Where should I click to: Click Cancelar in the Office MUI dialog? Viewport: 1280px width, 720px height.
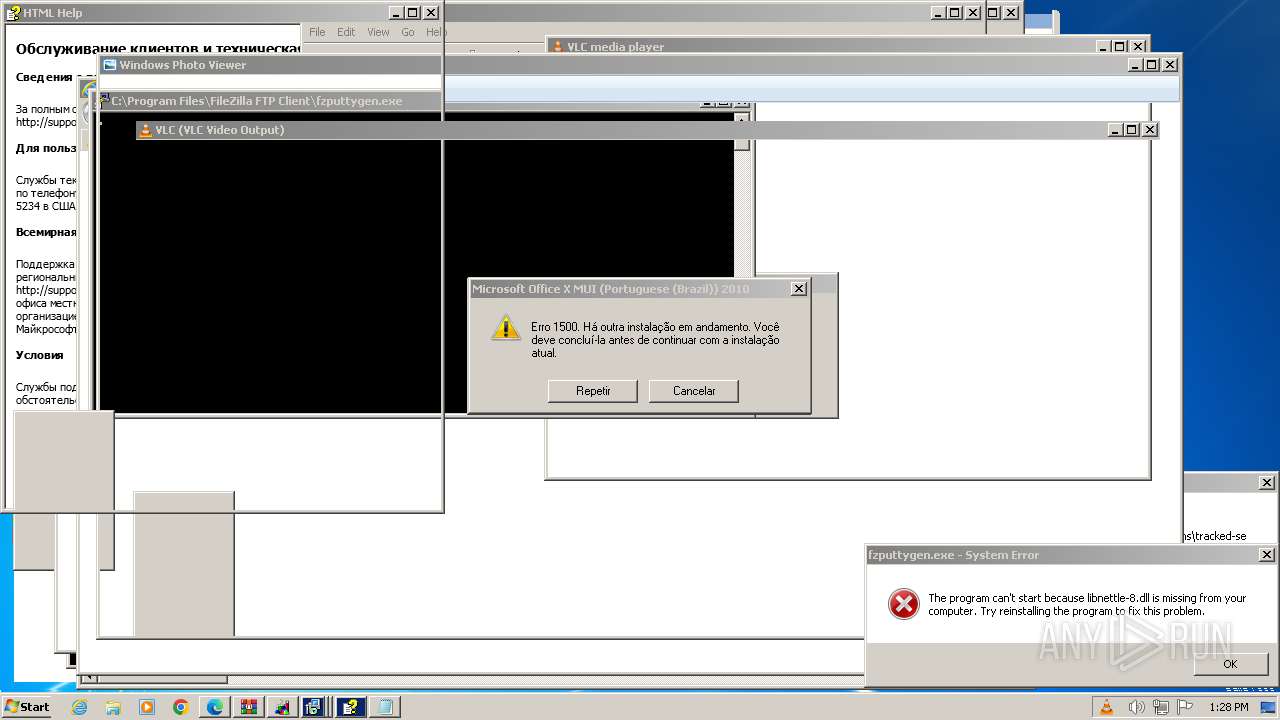click(694, 391)
